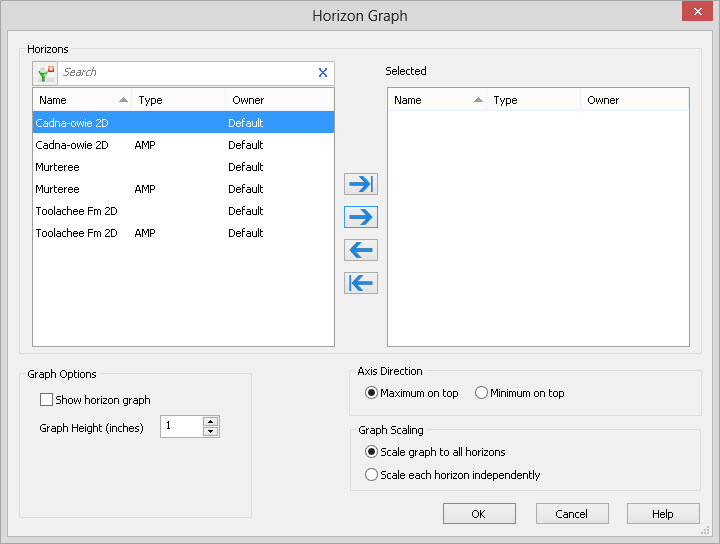This screenshot has height=544, width=720.
Task: Decrease Graph Height using the down arrow
Action: click(210, 432)
